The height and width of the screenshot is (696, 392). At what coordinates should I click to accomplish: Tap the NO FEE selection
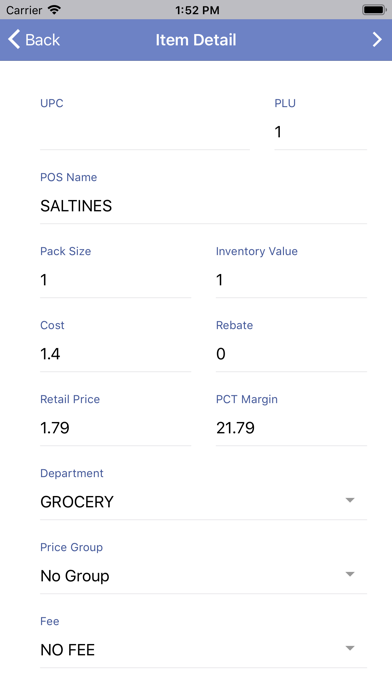pyautogui.click(x=67, y=650)
